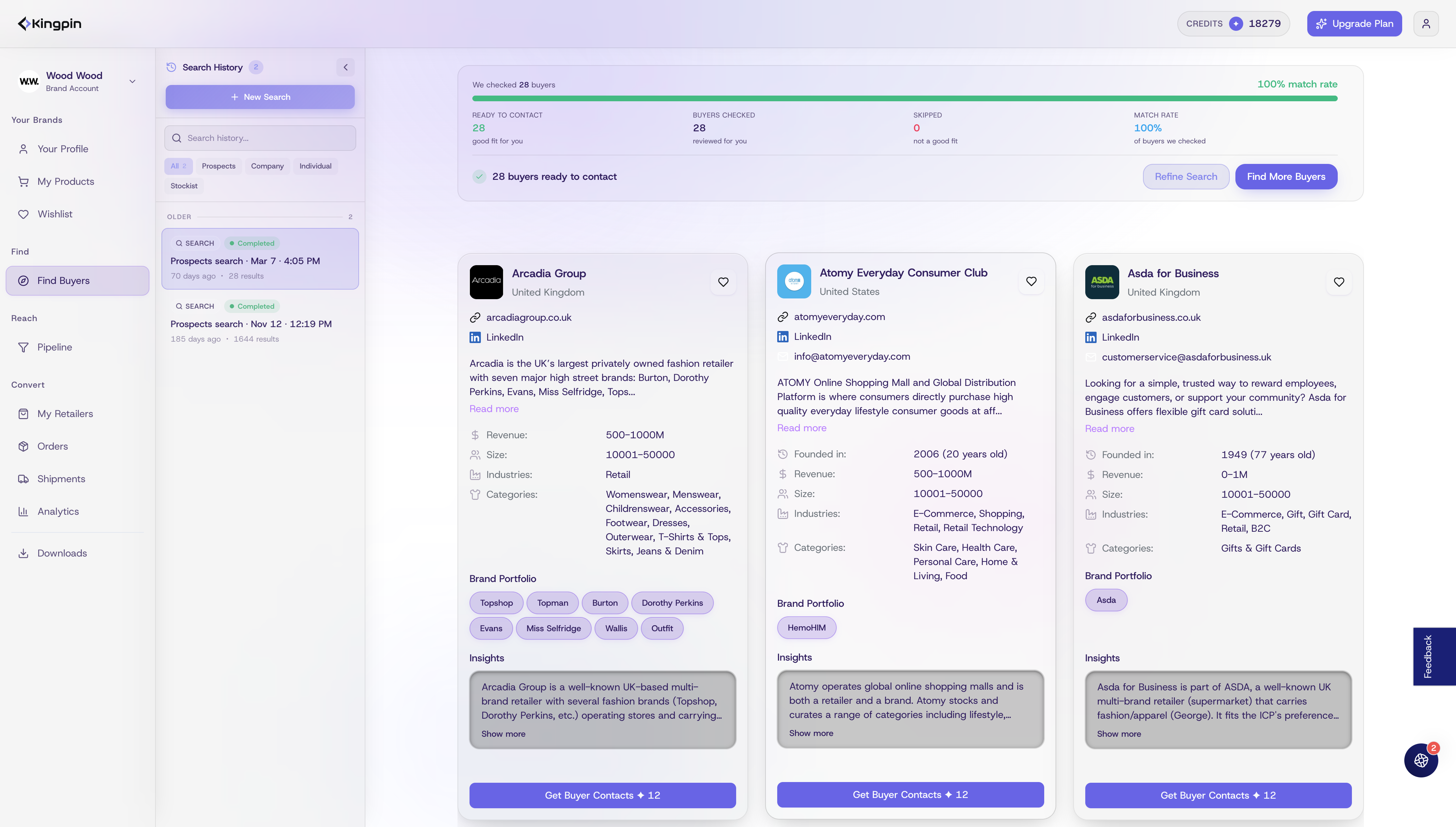The image size is (1456, 827).
Task: Open Atomy LinkedIn link
Action: pyautogui.click(x=812, y=337)
